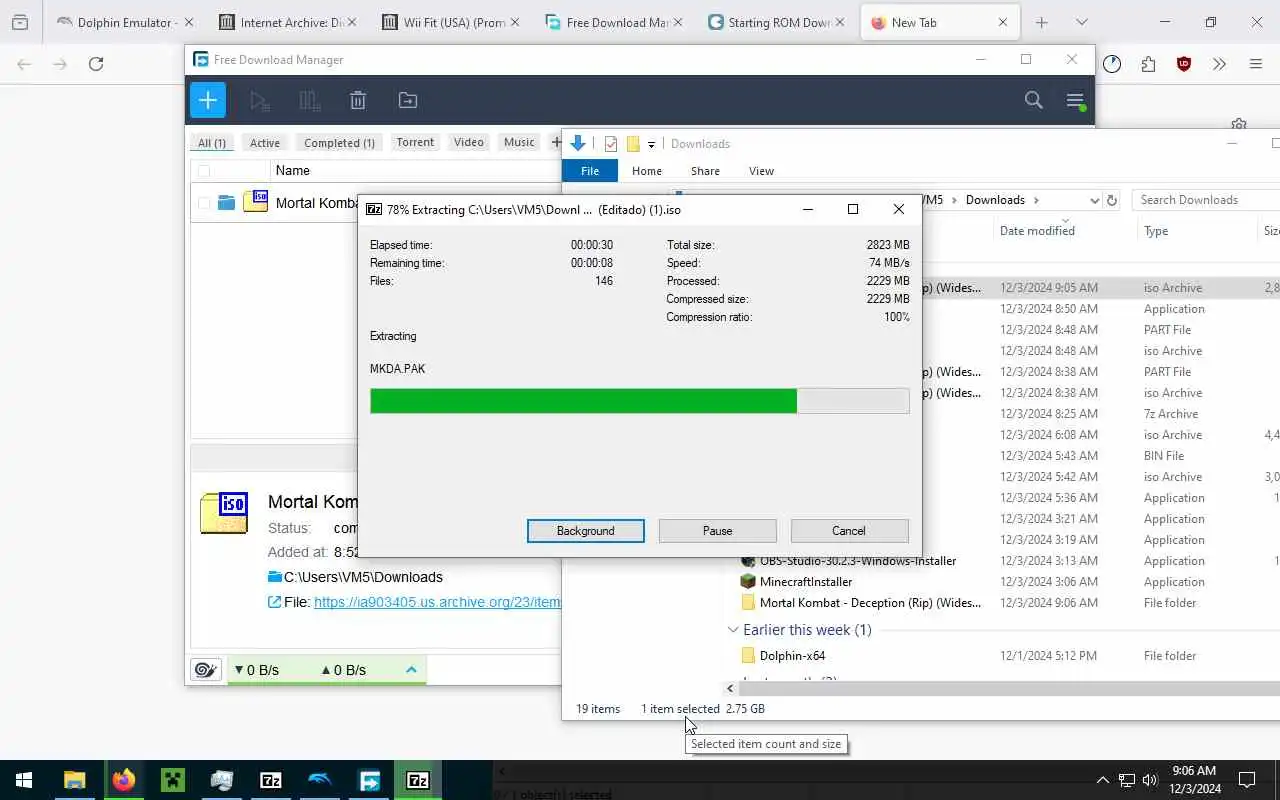Open the FDM hamburger menu
The image size is (1280, 800).
click(1075, 100)
